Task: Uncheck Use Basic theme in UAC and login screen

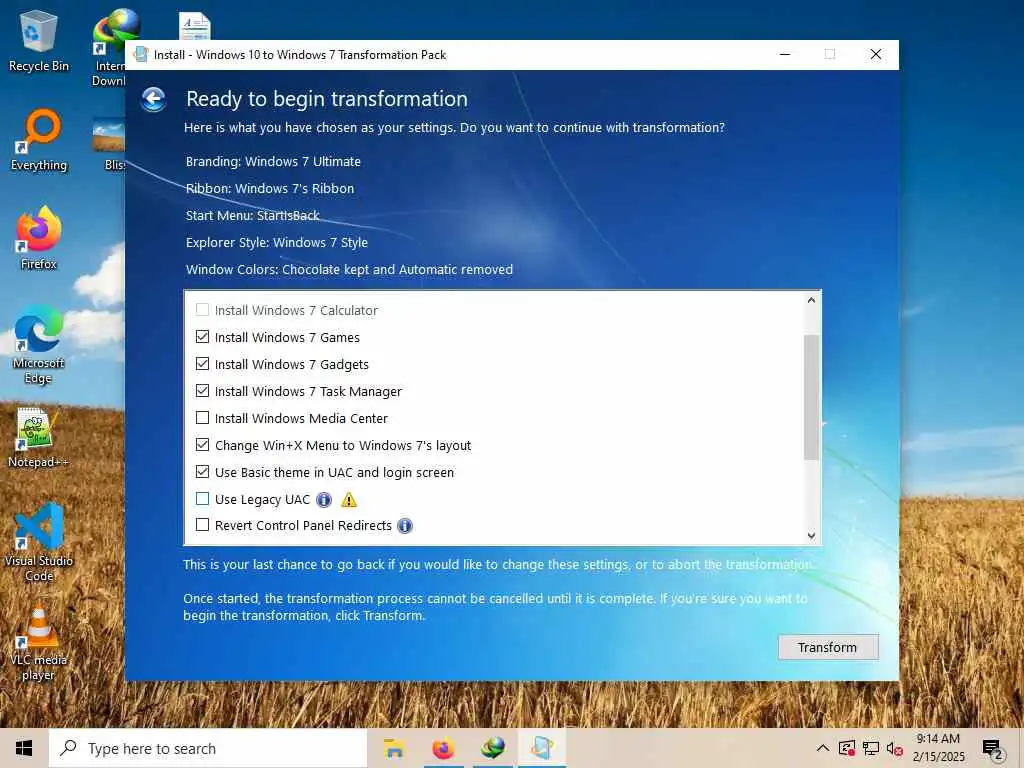Action: pos(202,472)
